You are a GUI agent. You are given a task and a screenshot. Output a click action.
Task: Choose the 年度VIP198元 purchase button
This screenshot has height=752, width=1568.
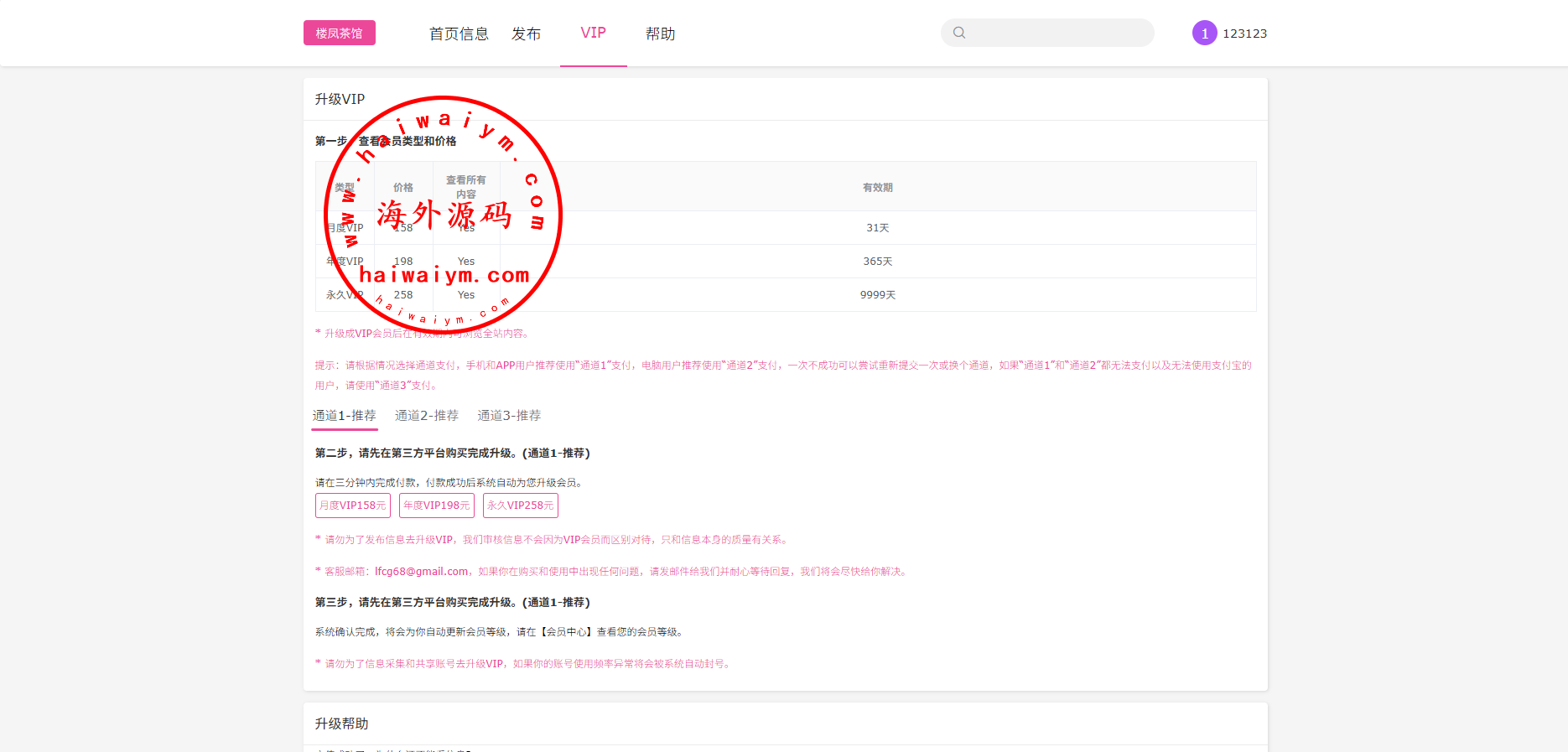pyautogui.click(x=437, y=506)
